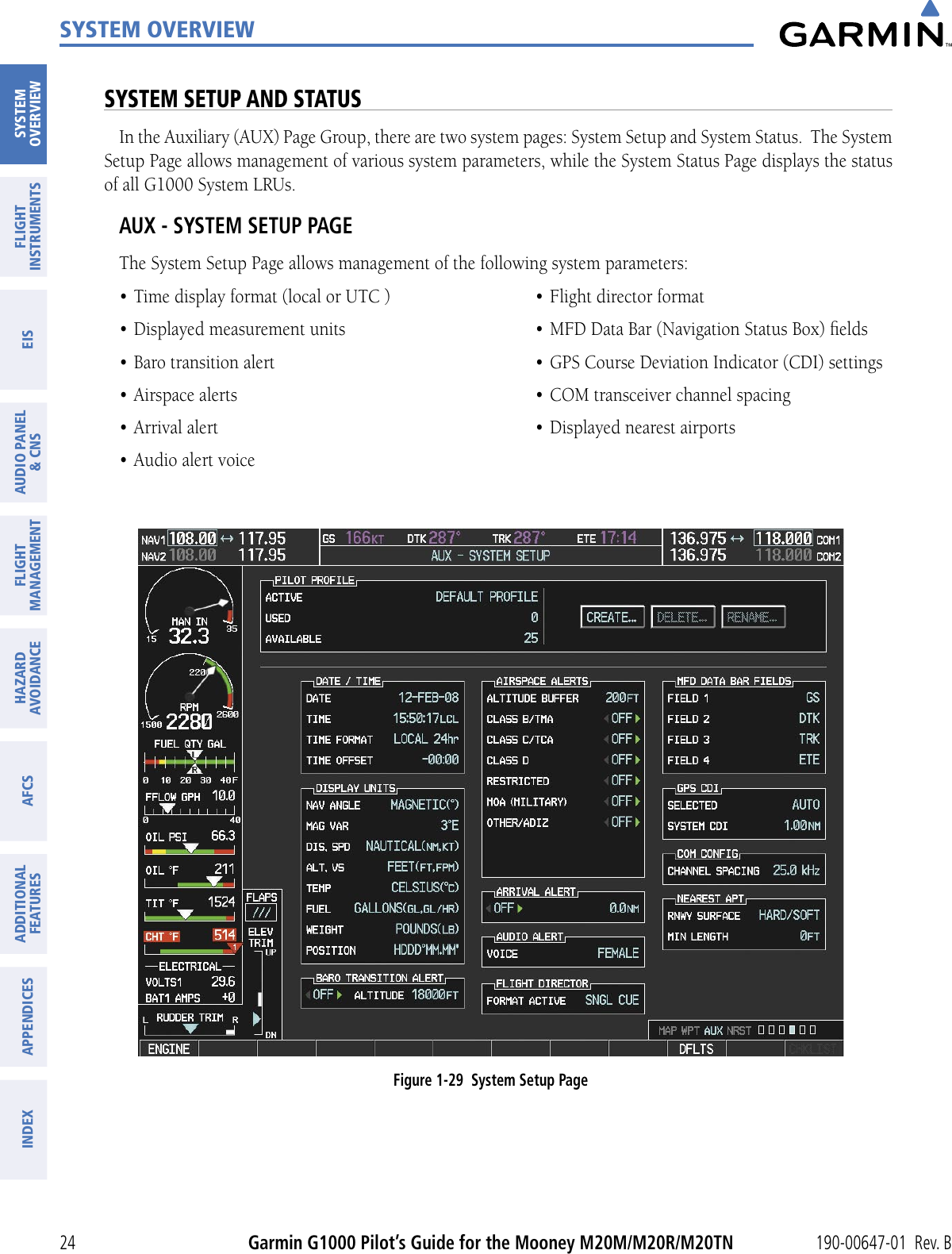Click the AUX page group indicator
Viewport: 952px width, 1254px height.
tap(713, 1030)
